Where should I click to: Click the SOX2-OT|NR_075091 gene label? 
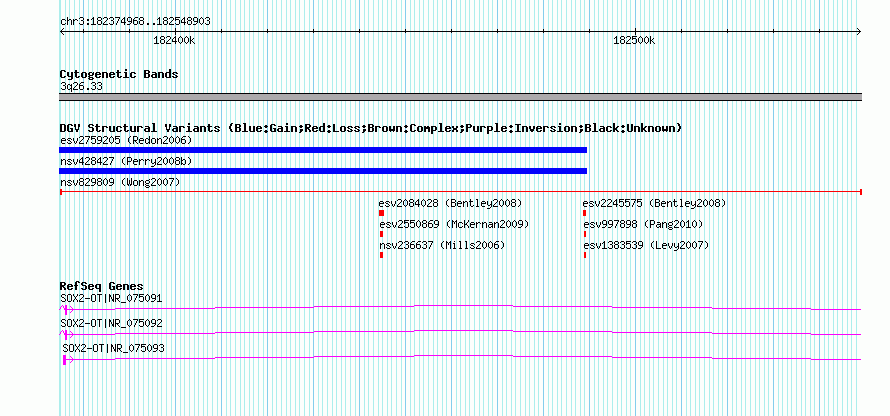coord(111,299)
